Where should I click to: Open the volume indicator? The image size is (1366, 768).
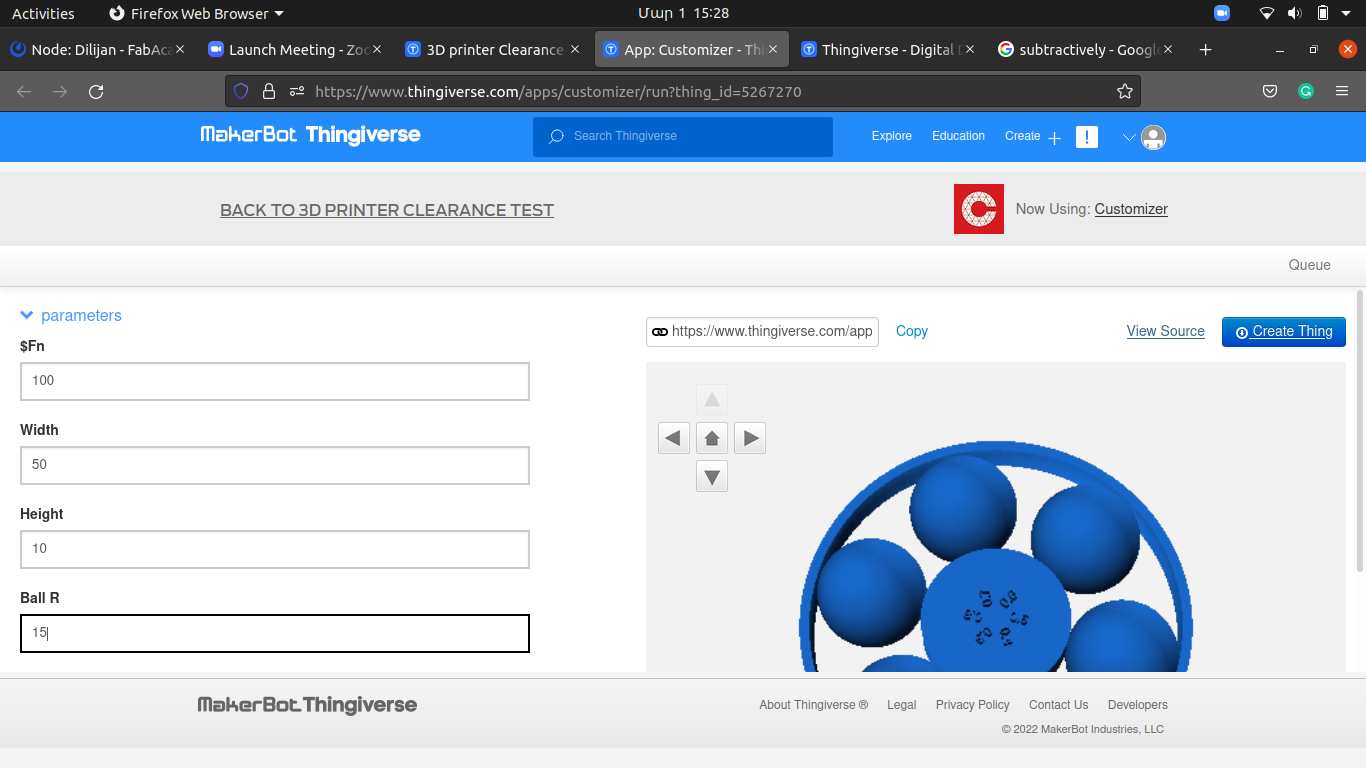pyautogui.click(x=1295, y=13)
